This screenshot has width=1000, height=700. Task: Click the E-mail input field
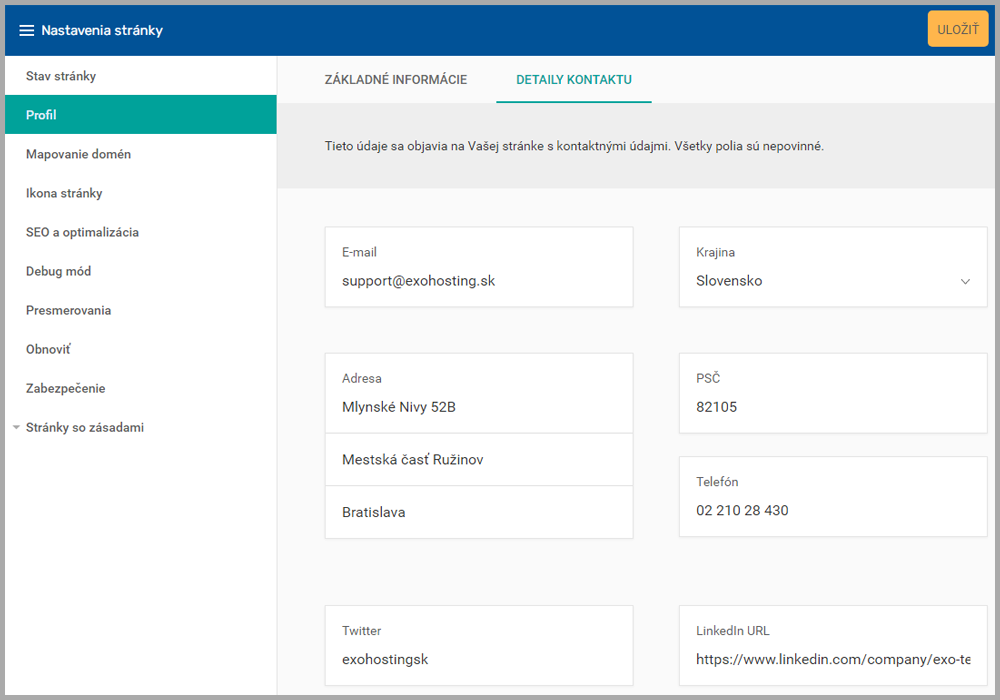[x=478, y=281]
